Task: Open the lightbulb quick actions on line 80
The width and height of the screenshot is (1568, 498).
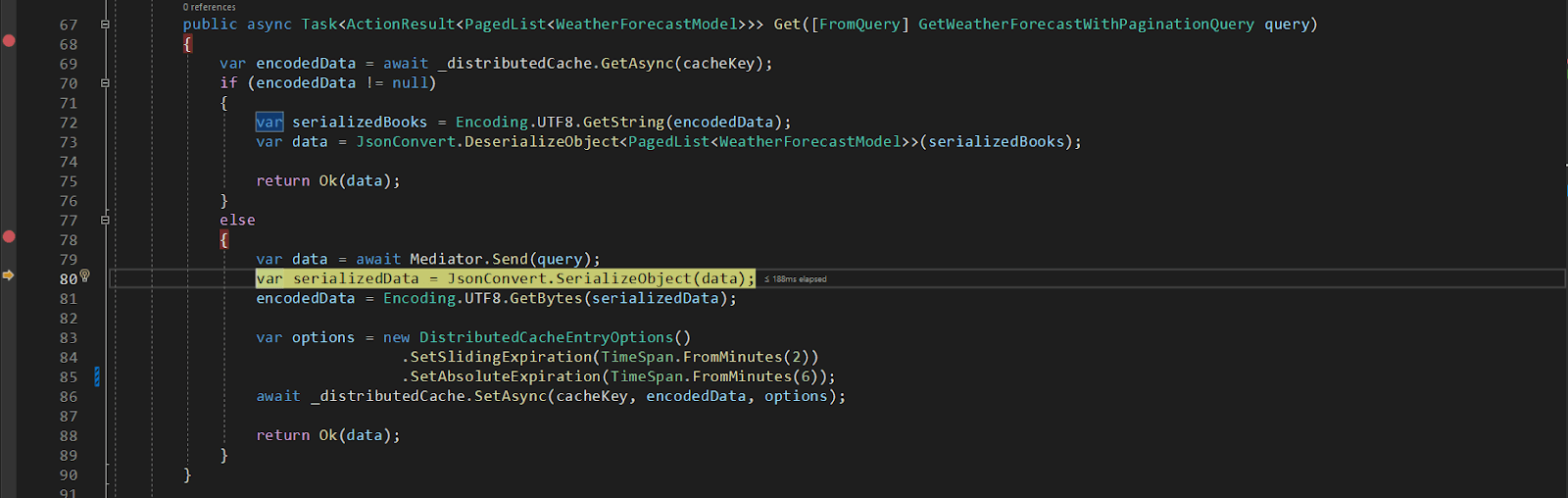Action: (x=85, y=276)
